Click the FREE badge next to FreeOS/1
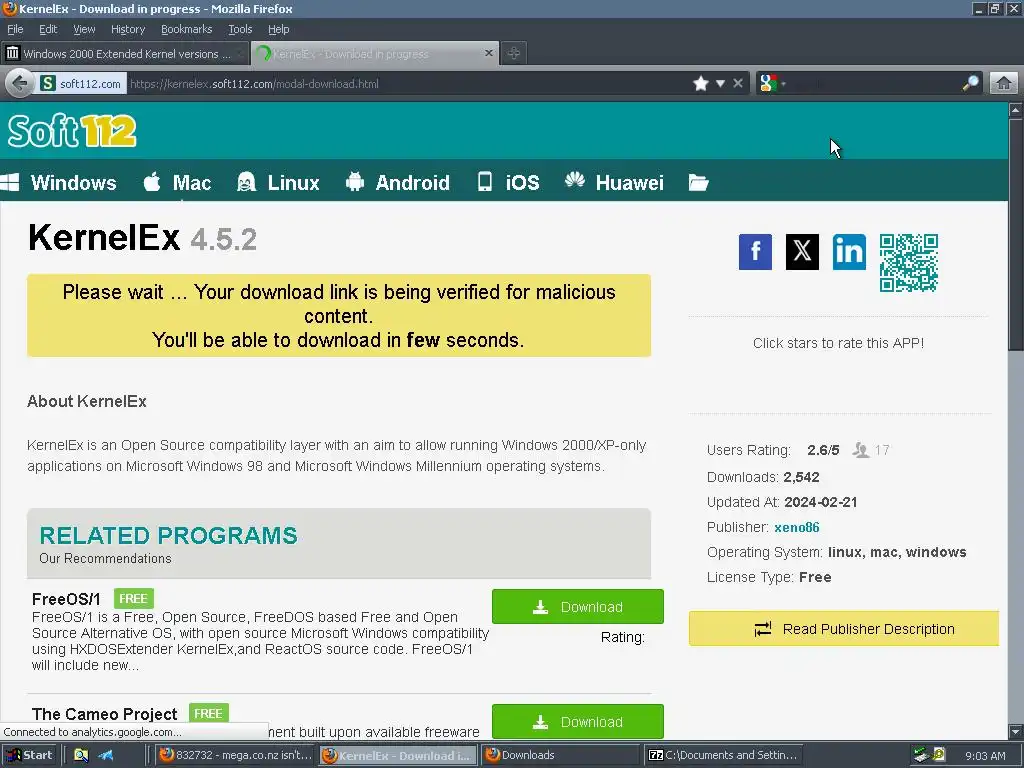Screen dimensions: 1024x768 pos(133,599)
